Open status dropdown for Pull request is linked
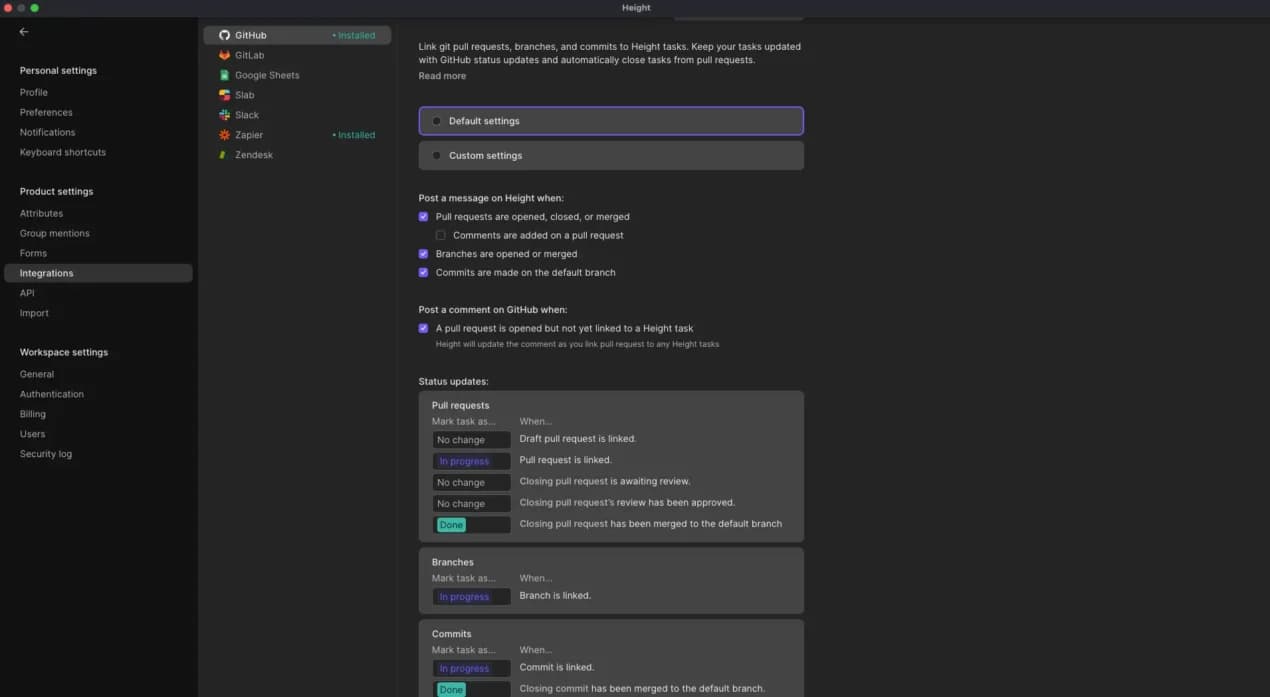Screen dimensions: 1270x697 click(x=471, y=461)
